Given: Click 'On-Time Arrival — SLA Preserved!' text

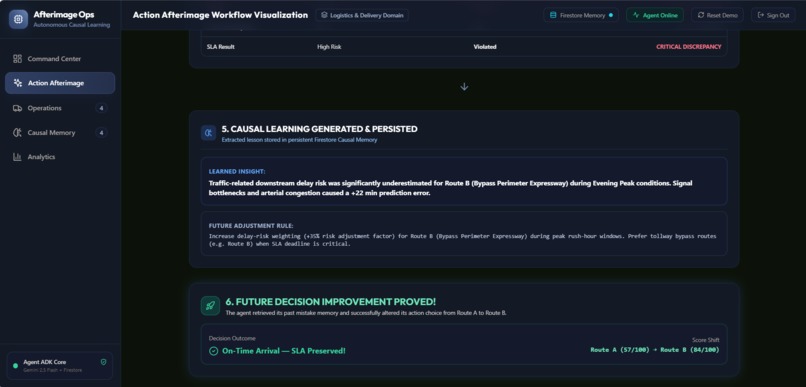Looking at the screenshot, I should [x=284, y=351].
